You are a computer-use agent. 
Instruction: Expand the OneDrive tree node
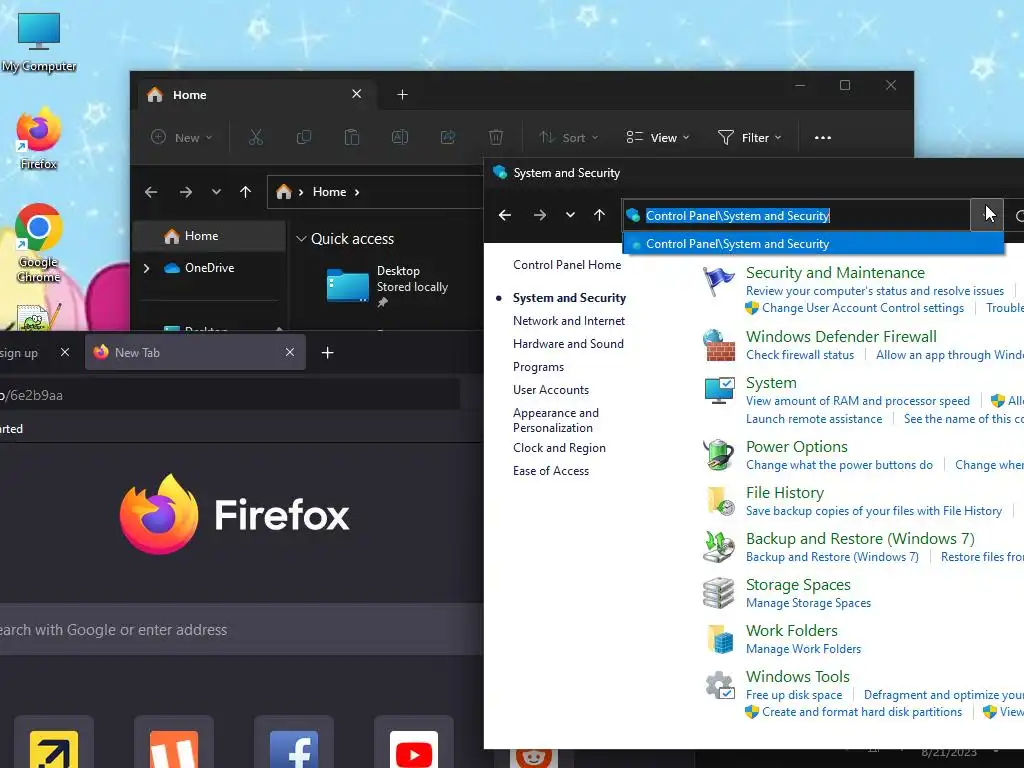coord(146,268)
